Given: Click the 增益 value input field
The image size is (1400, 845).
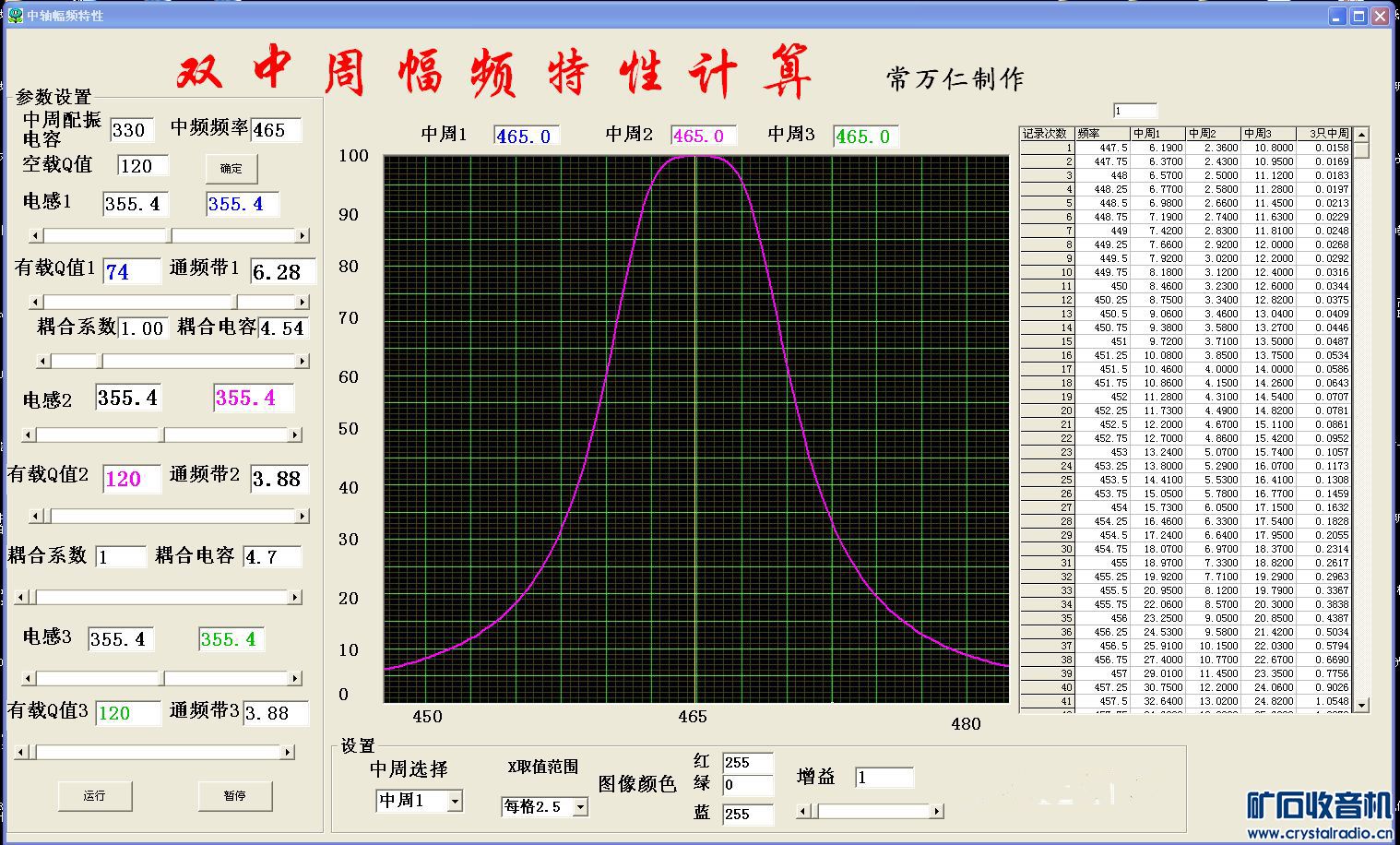Looking at the screenshot, I should 883,778.
